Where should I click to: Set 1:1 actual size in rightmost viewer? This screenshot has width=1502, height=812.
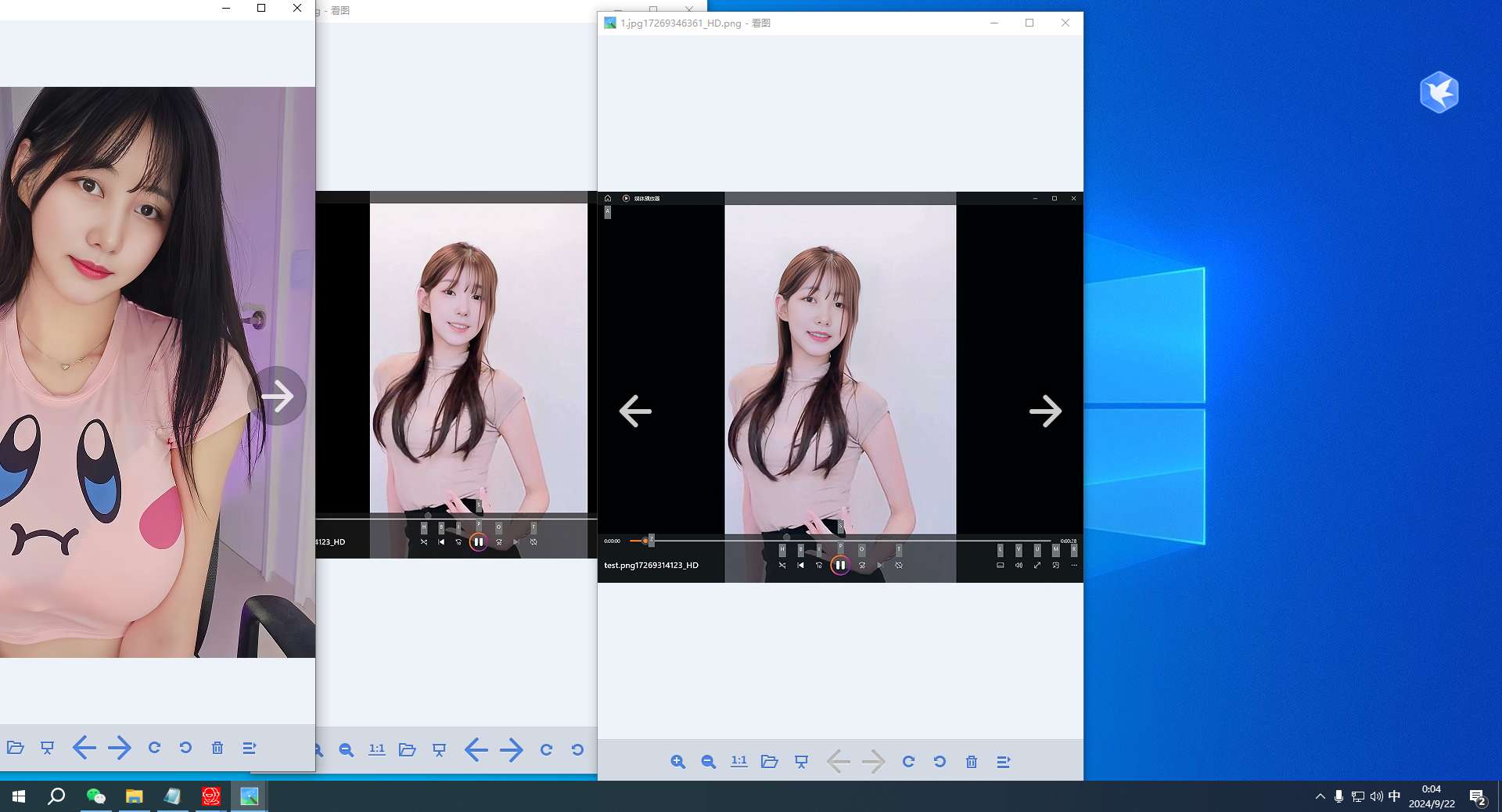coord(738,761)
